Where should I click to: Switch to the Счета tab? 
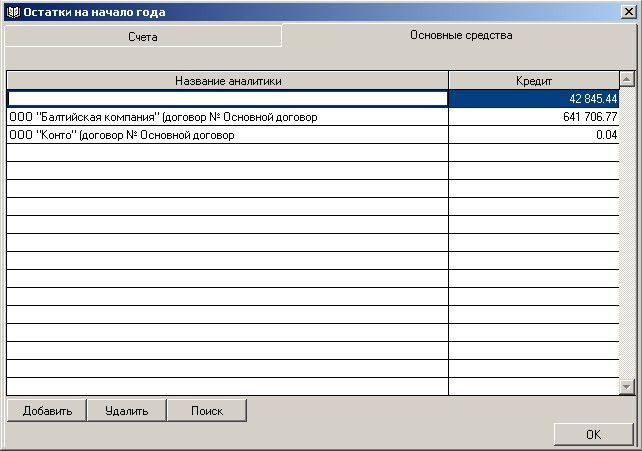(x=142, y=36)
